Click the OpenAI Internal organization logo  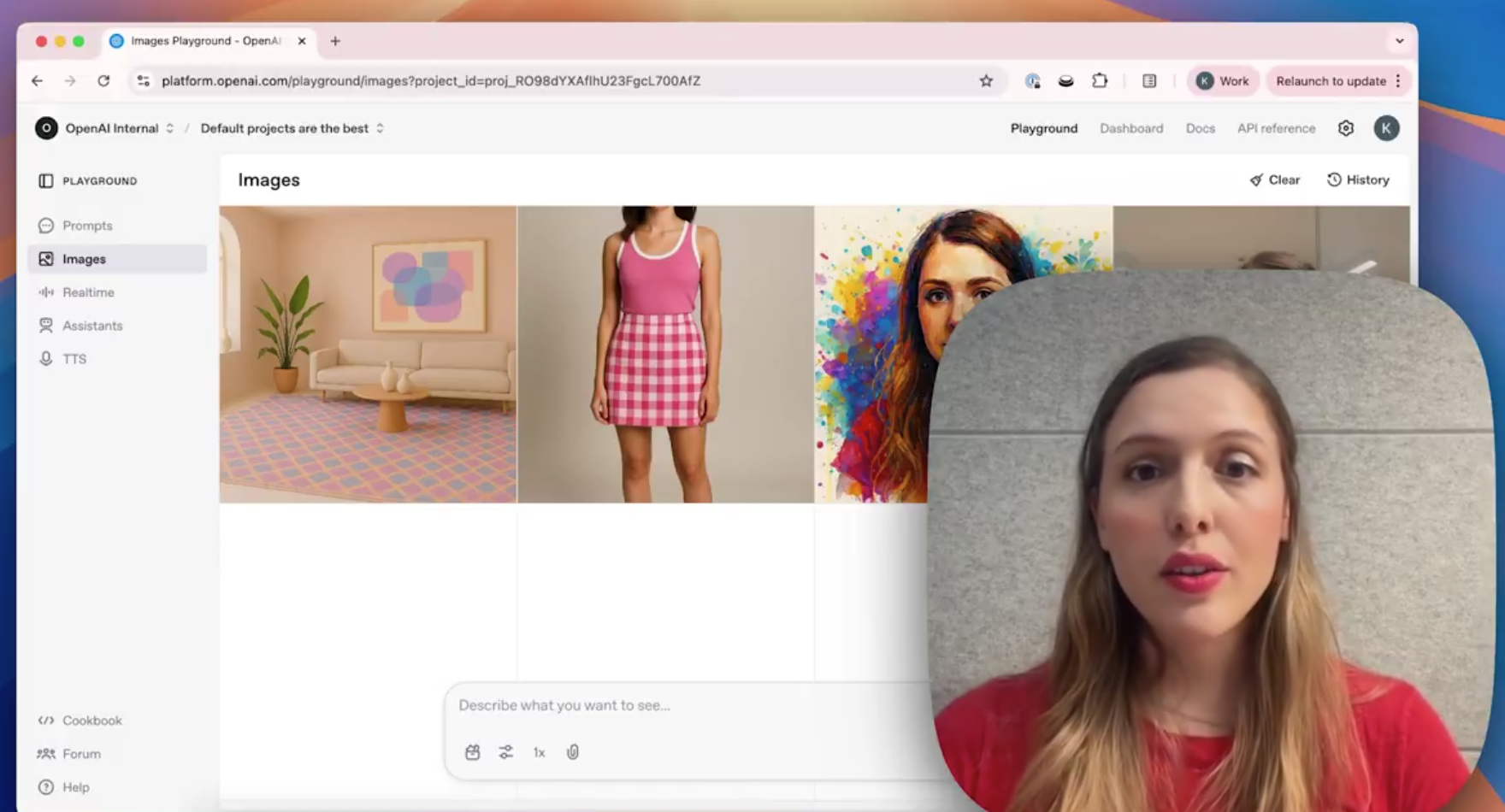pyautogui.click(x=46, y=128)
